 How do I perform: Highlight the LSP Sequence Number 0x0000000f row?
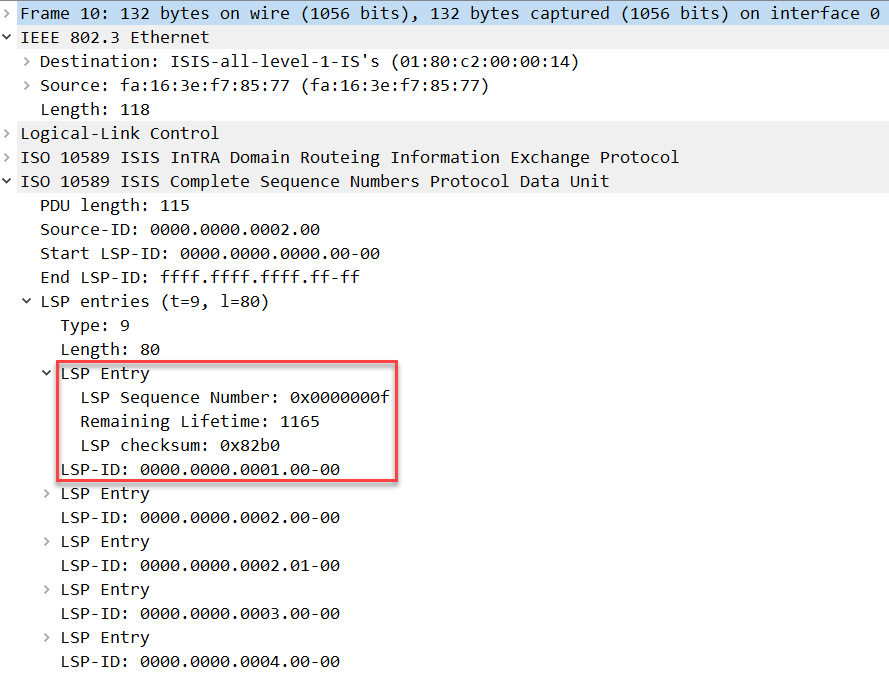click(234, 397)
